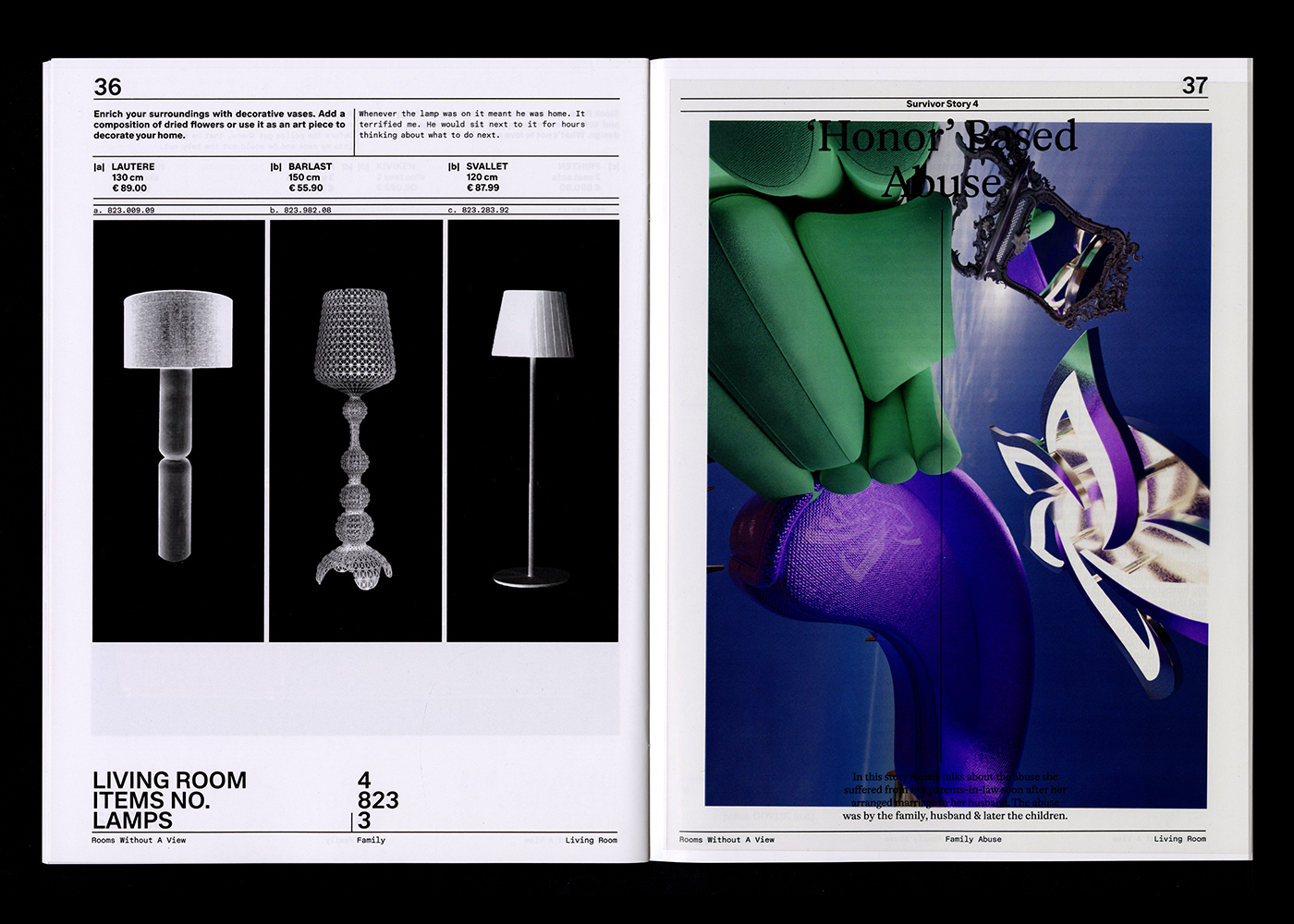Open the blue and green abstract artwork
Image resolution: width=1294 pixels, height=924 pixels.
(x=958, y=464)
